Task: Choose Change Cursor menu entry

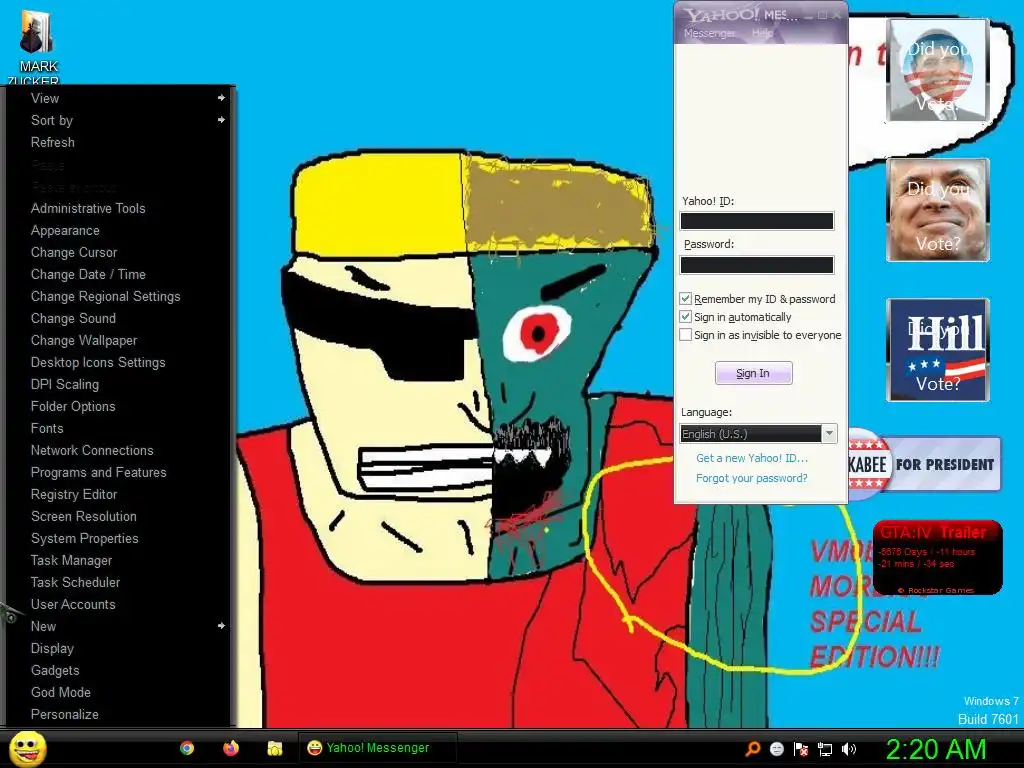Action: 119,252
